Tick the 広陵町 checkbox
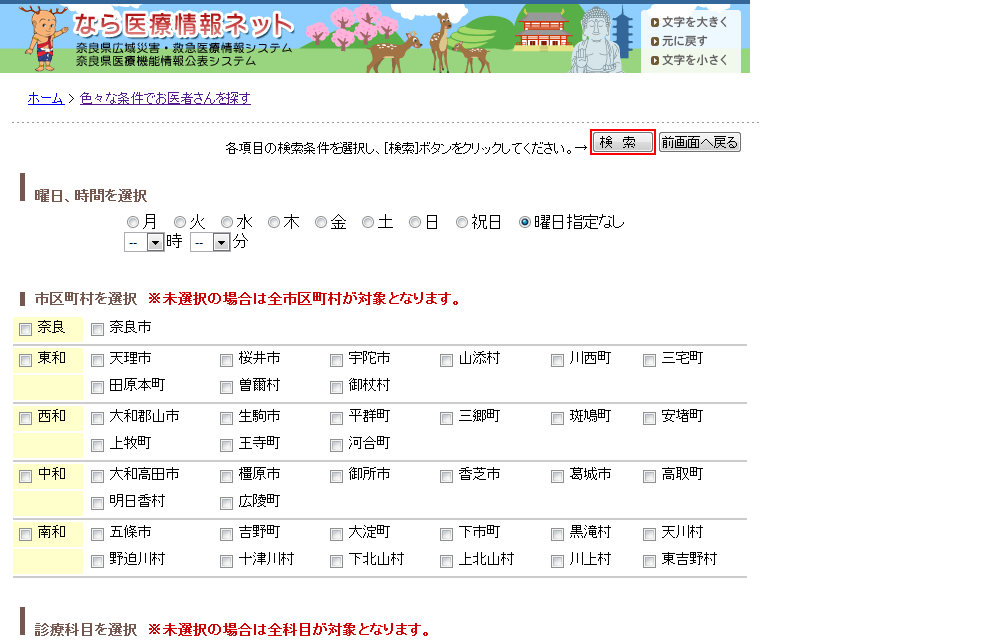Screen dimensions: 1007x643 [x=227, y=504]
